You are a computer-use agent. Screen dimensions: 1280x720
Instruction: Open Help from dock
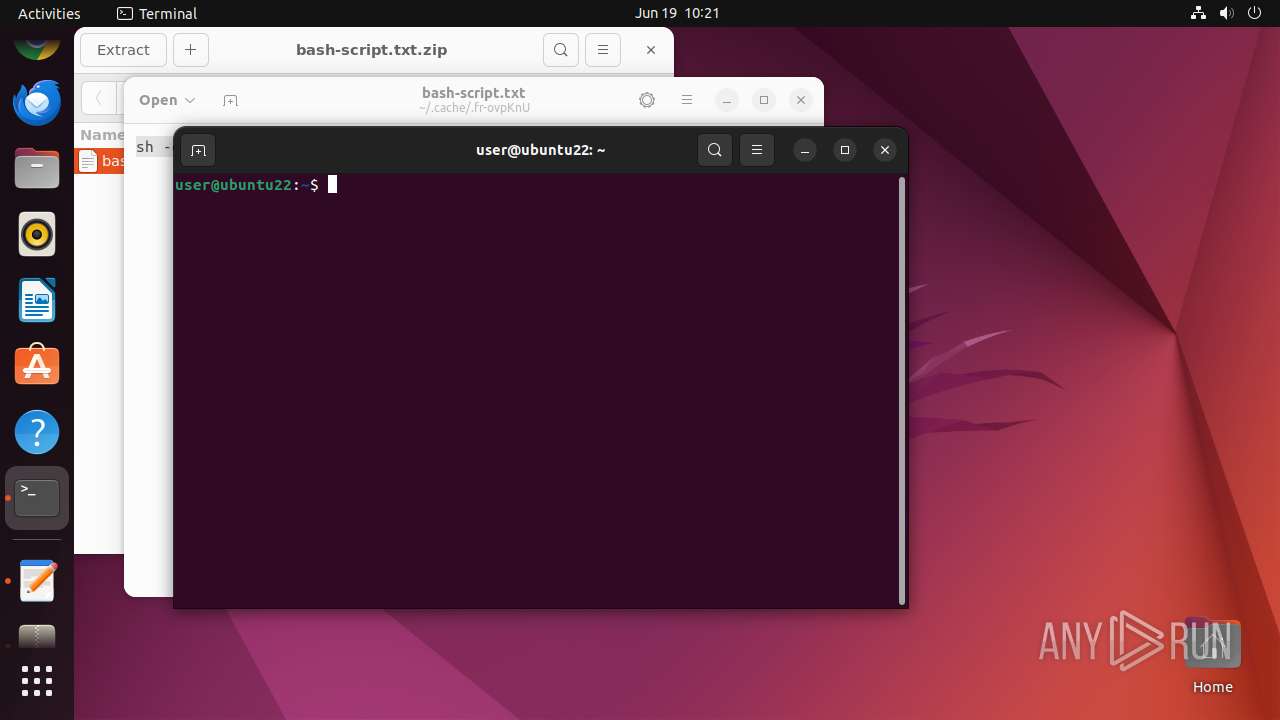[x=37, y=432]
